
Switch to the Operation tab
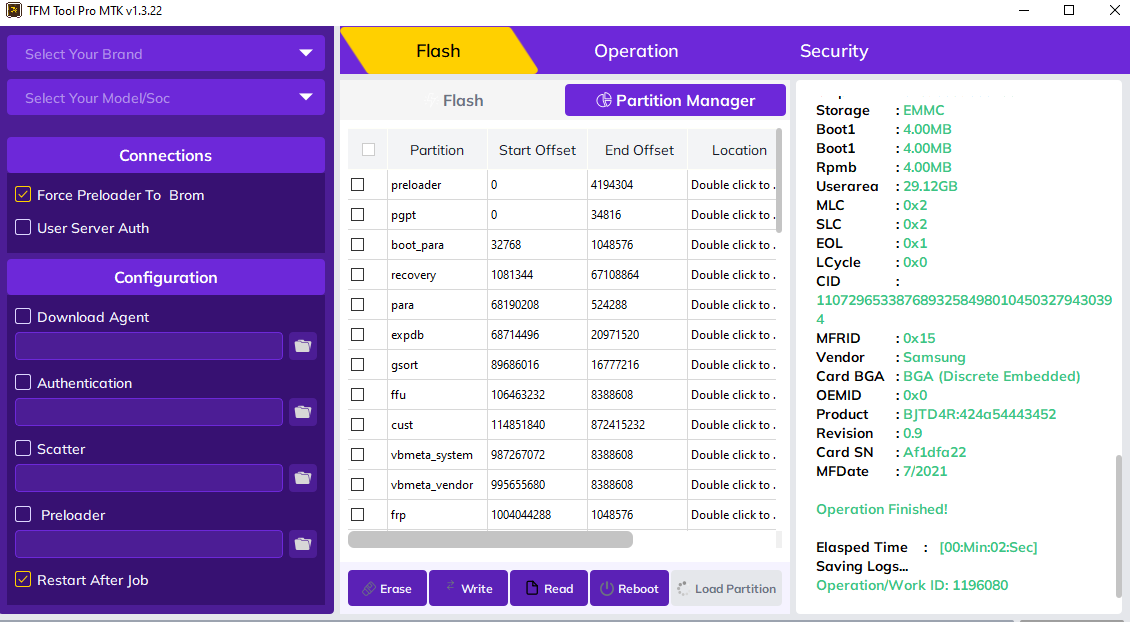point(636,51)
